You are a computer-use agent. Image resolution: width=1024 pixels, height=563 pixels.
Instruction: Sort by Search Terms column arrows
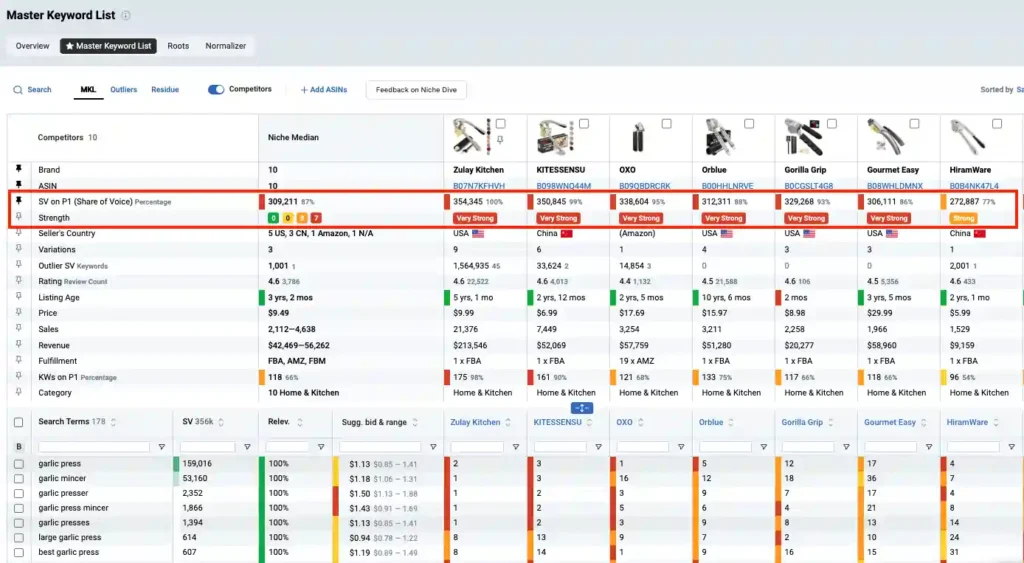113,422
